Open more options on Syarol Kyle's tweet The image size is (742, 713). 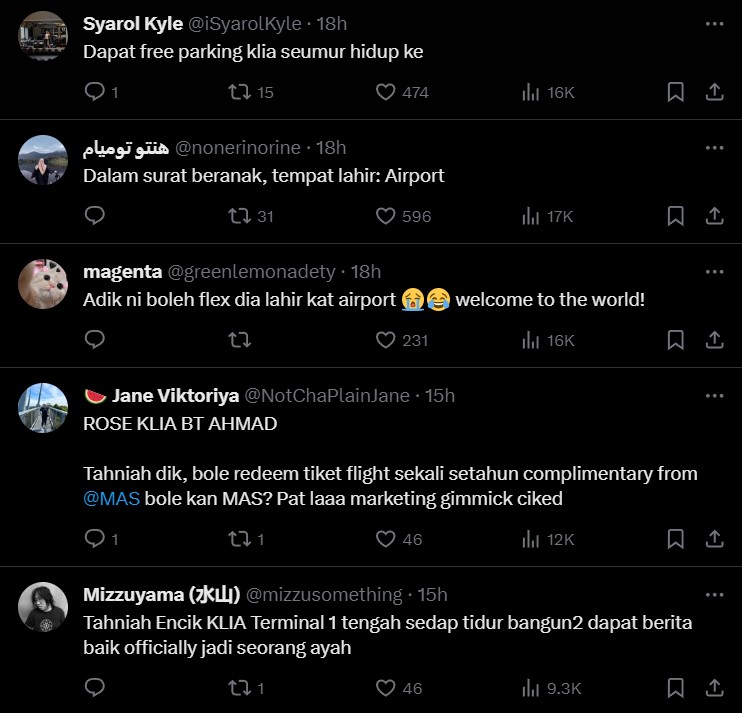[714, 23]
